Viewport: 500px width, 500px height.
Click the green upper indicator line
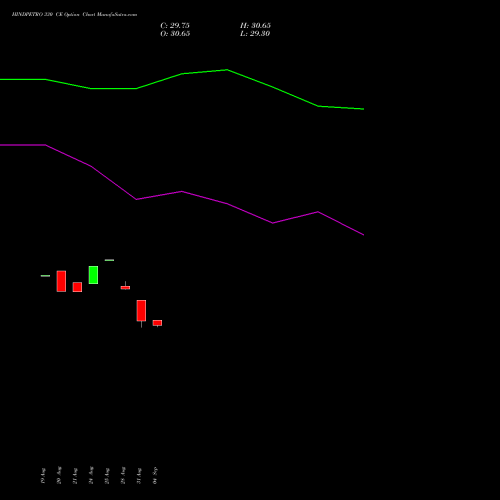coord(182,74)
